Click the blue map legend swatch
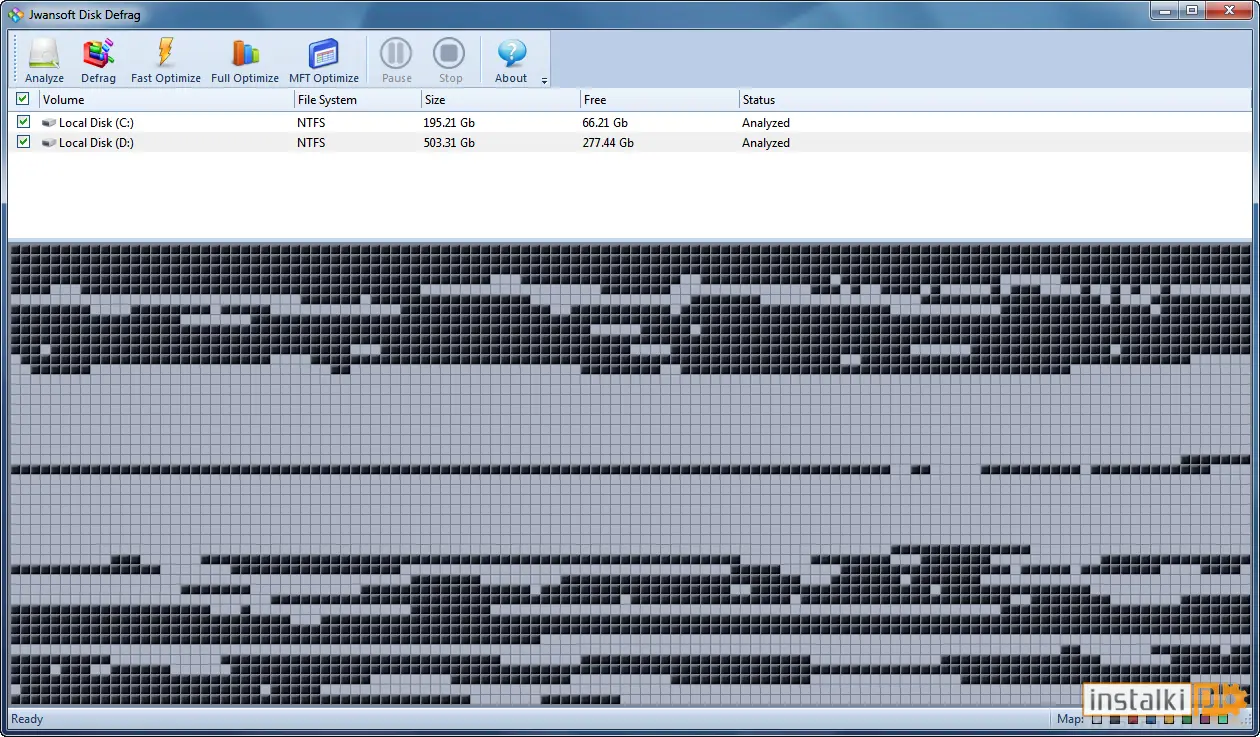The width and height of the screenshot is (1260, 737). coord(1151,719)
